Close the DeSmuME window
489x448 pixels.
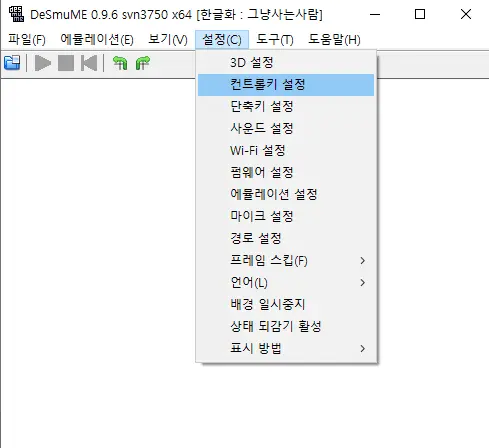466,14
